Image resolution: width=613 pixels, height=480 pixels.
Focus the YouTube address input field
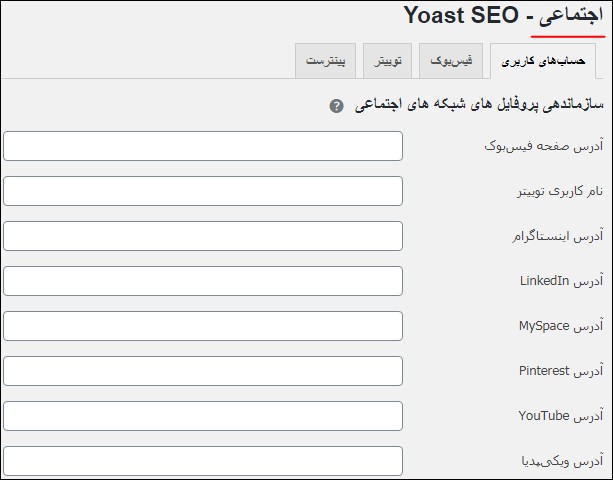pos(203,416)
